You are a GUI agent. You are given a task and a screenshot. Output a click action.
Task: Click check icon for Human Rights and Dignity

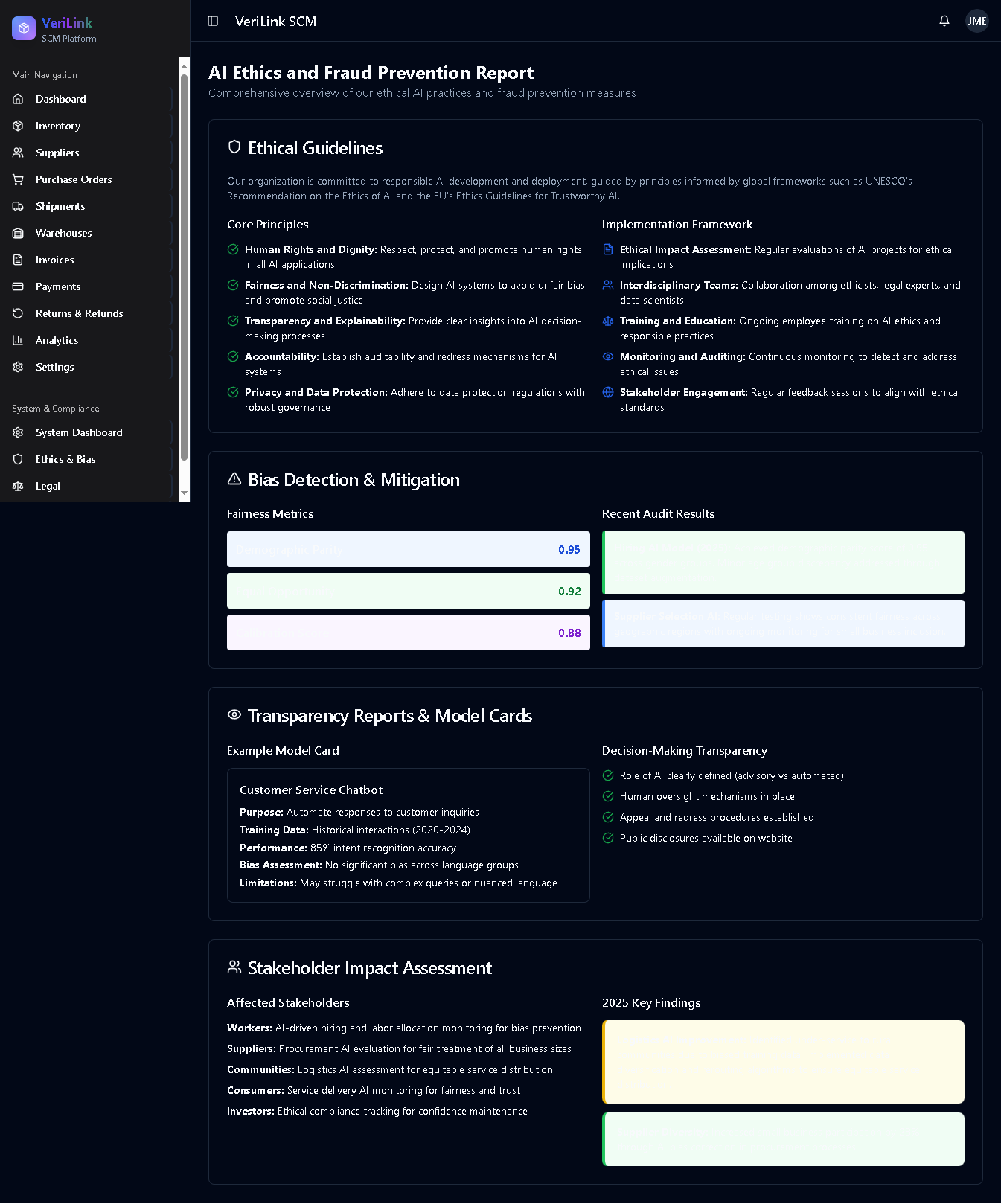[233, 249]
